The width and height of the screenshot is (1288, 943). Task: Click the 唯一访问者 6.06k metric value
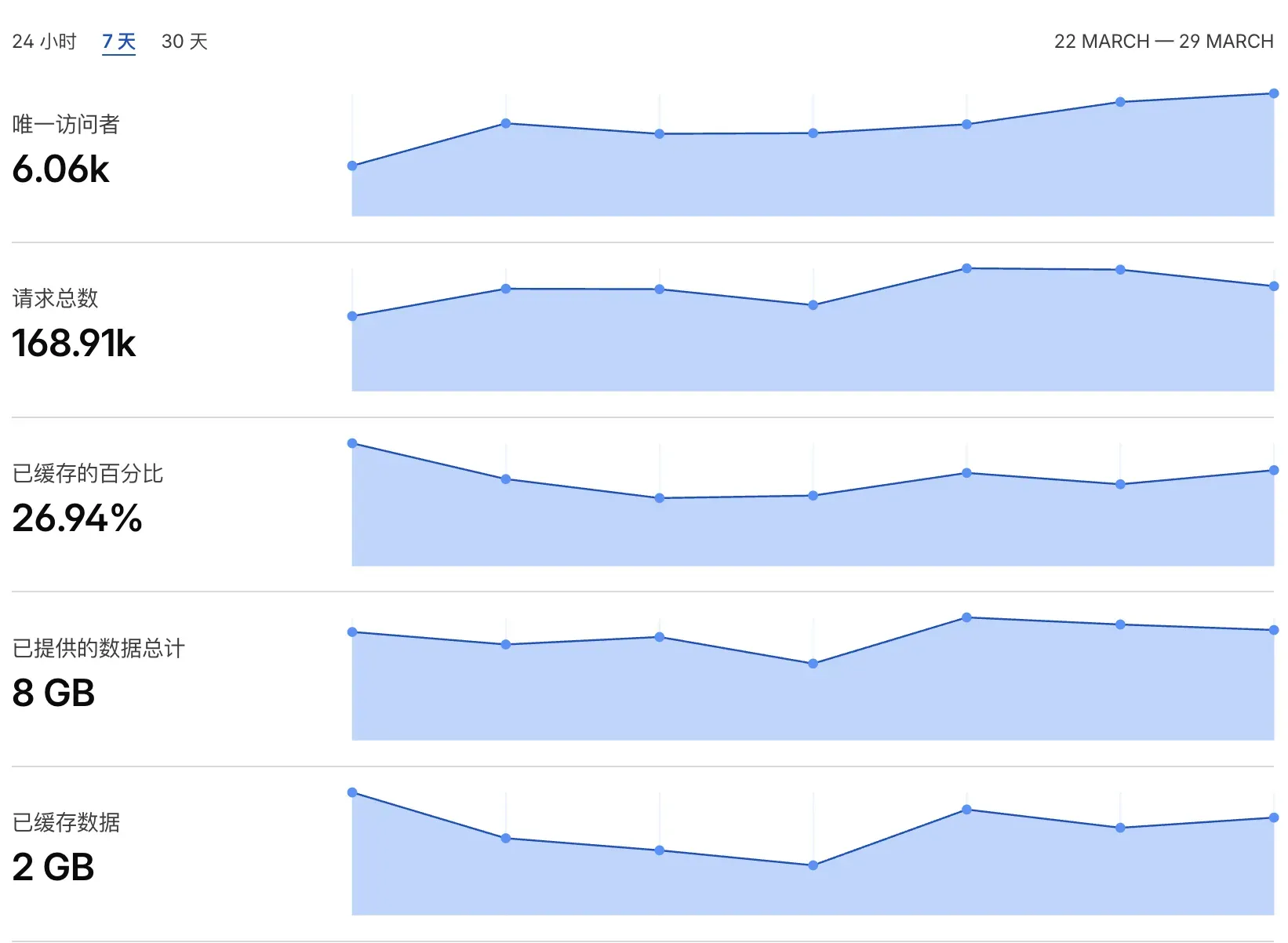[x=61, y=169]
